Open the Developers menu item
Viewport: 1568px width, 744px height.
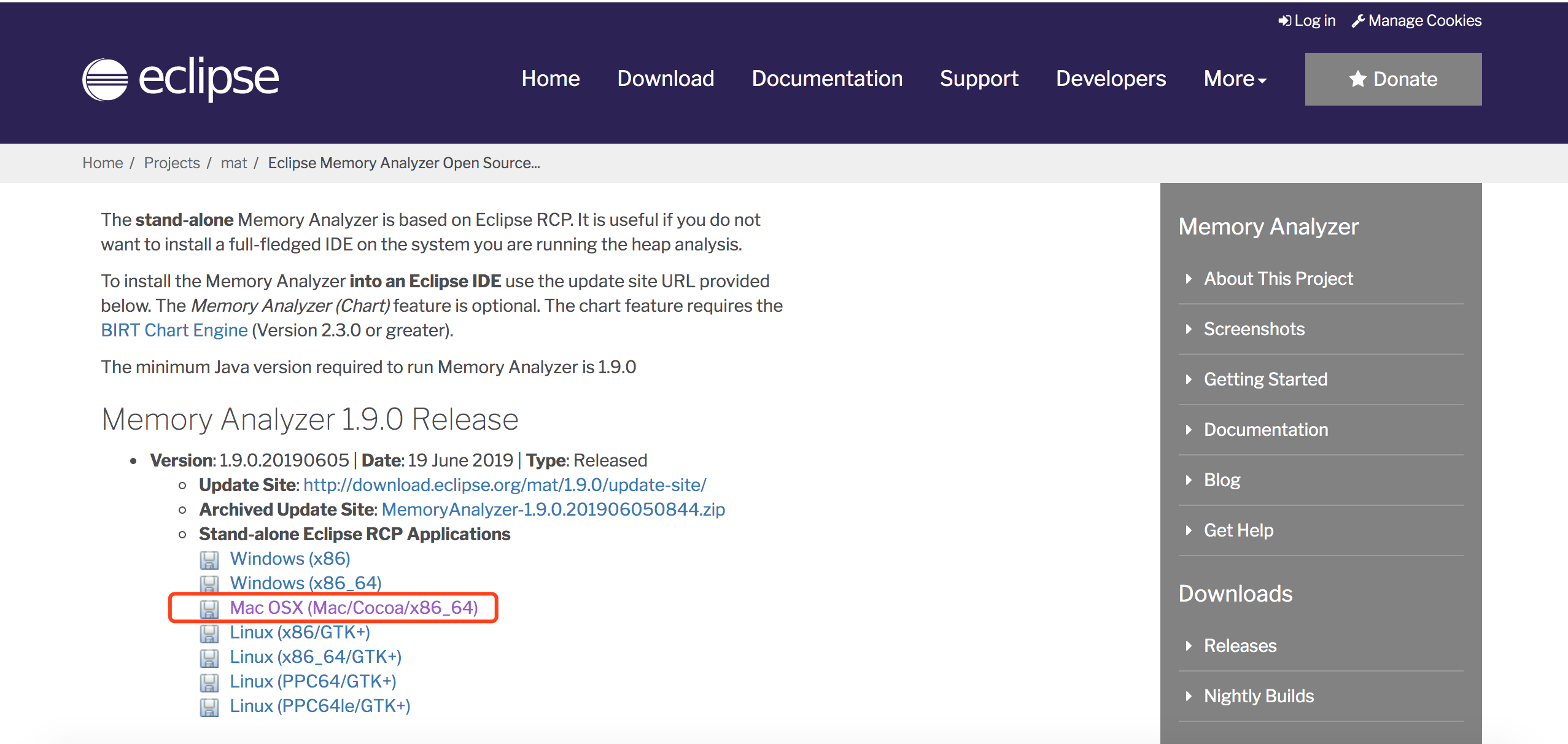[1111, 79]
